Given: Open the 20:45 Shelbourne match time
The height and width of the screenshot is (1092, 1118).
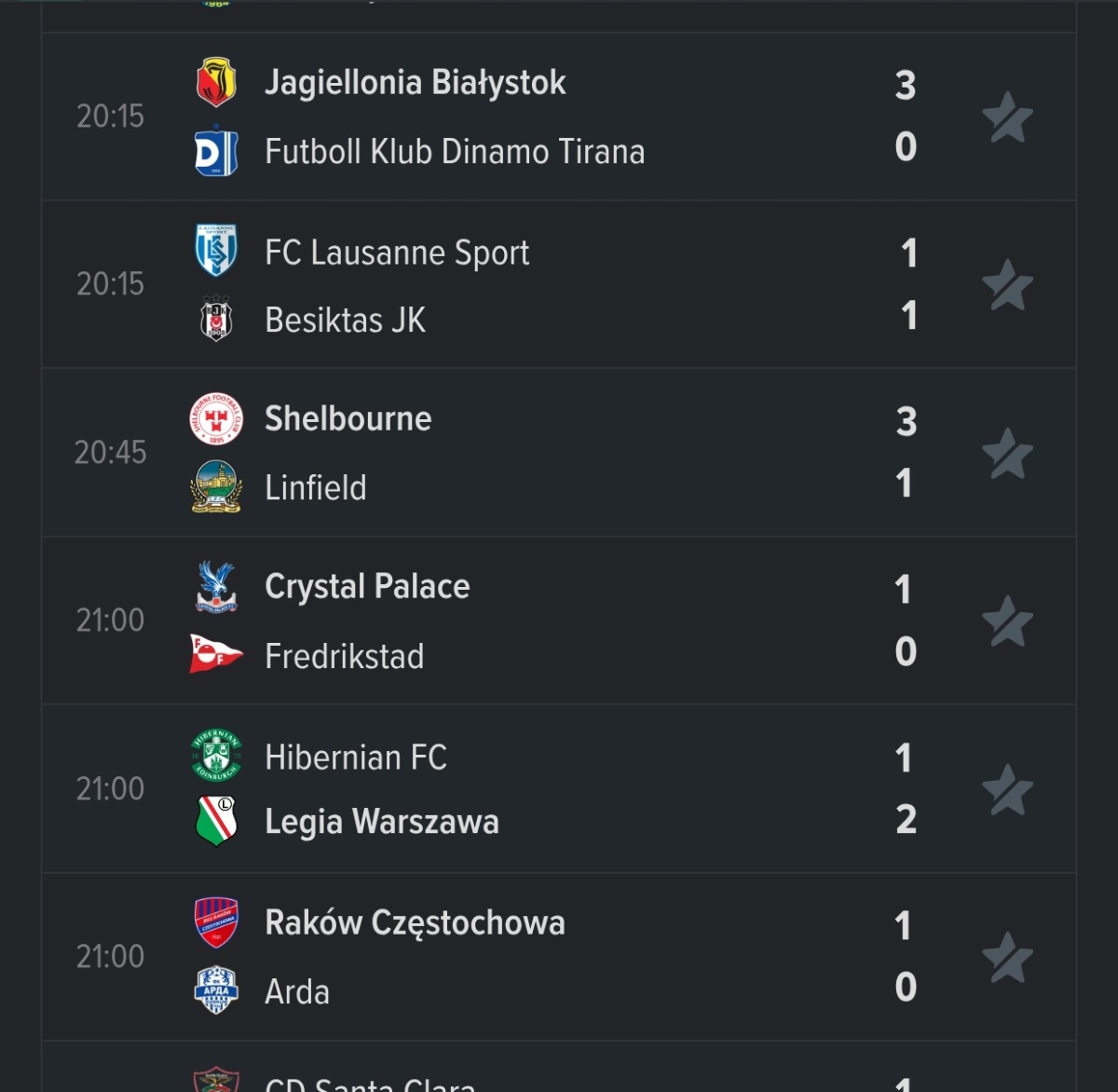Looking at the screenshot, I should [x=110, y=453].
